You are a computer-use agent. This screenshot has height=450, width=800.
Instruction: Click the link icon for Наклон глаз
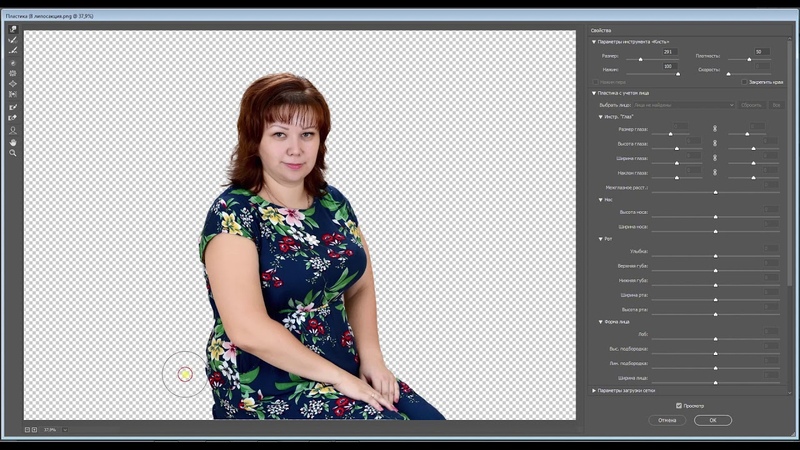(x=715, y=172)
